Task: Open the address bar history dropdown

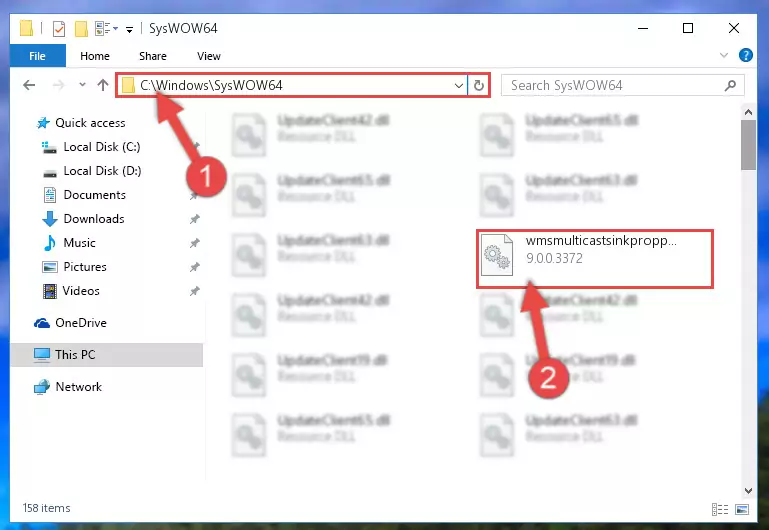Action: 459,86
